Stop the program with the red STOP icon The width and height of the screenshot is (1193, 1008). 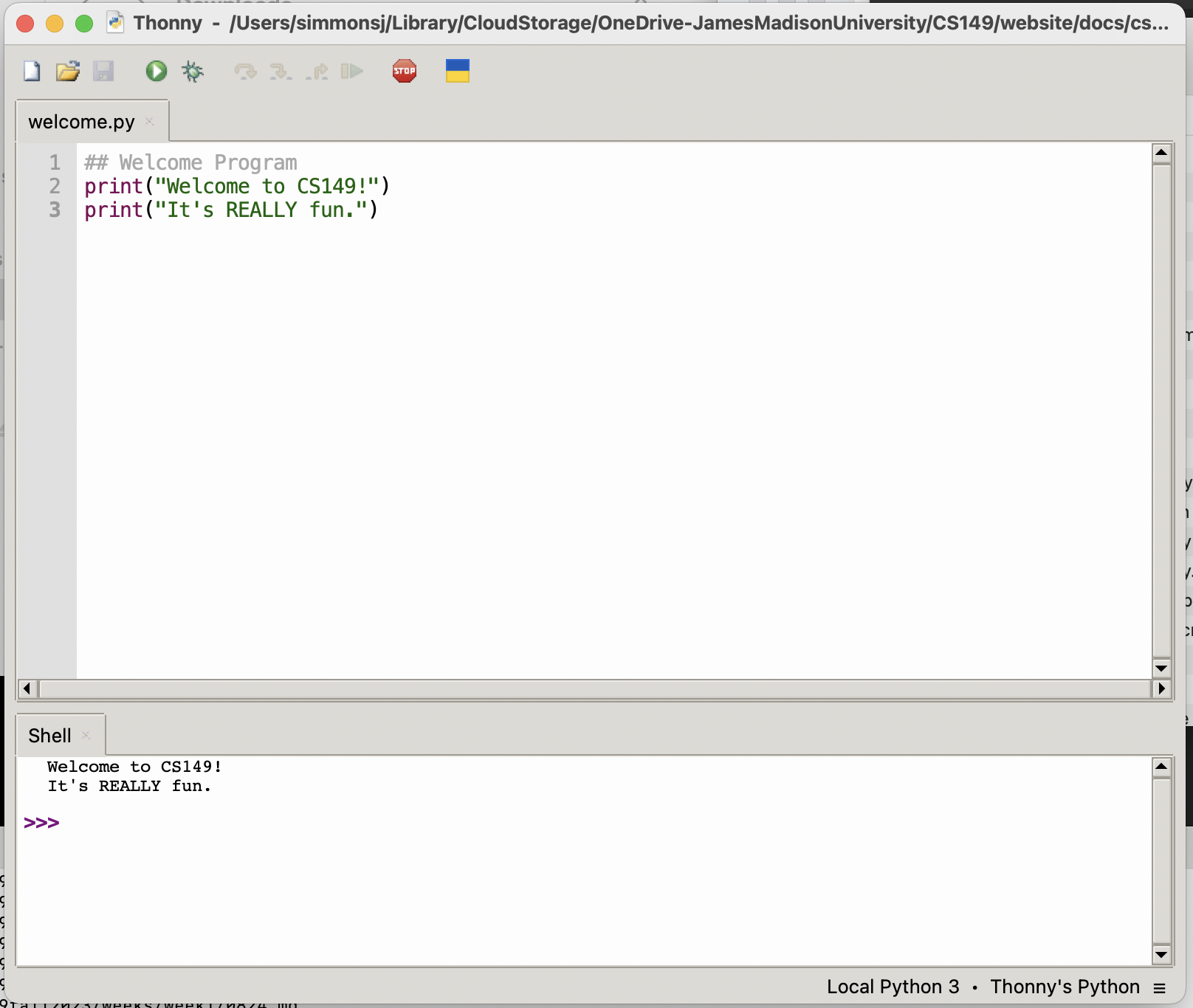tap(405, 72)
